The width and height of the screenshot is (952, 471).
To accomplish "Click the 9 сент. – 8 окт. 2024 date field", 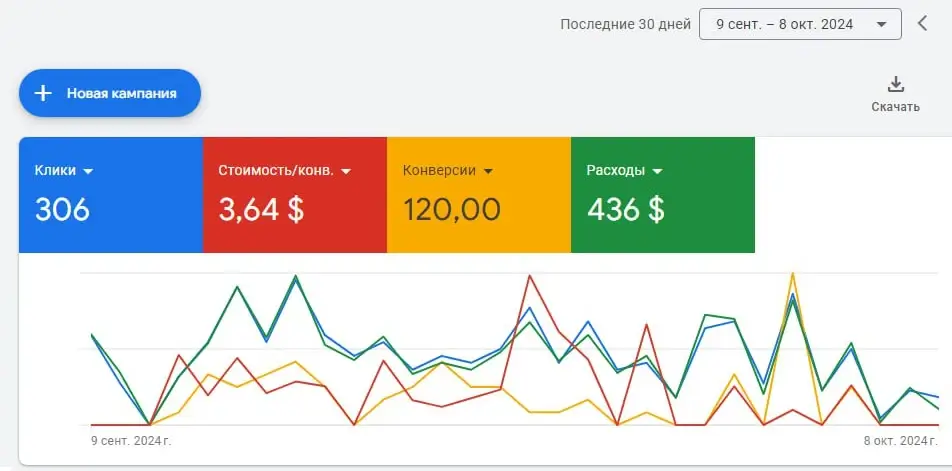I will coord(800,24).
